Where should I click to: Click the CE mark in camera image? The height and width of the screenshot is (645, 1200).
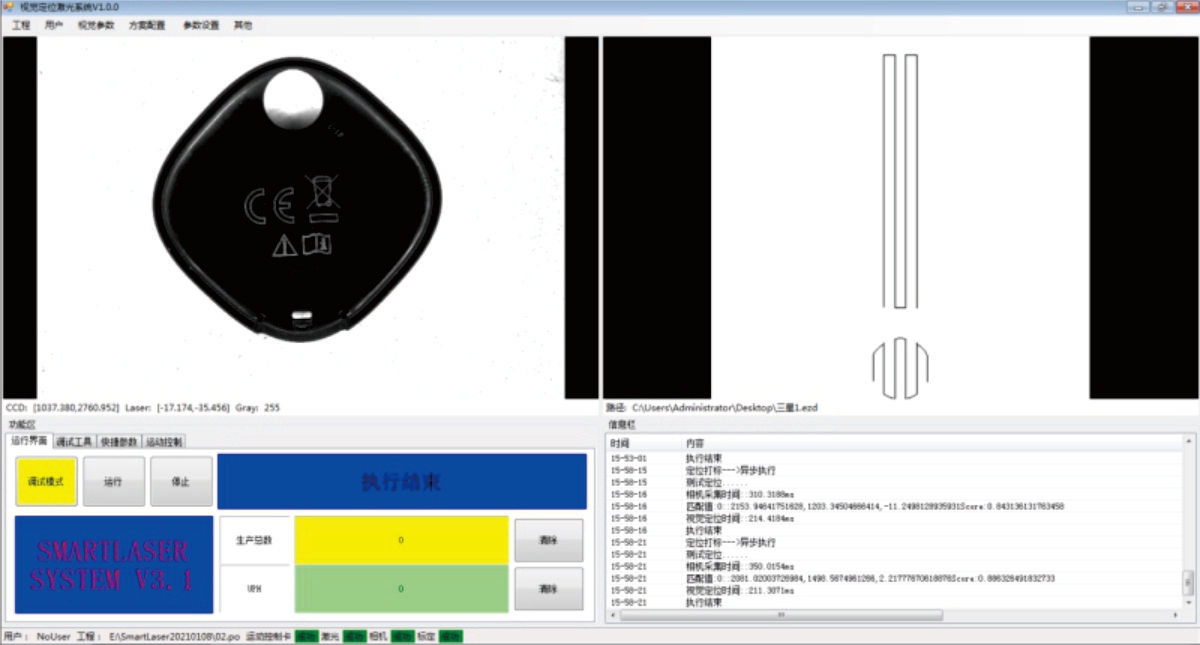point(268,206)
